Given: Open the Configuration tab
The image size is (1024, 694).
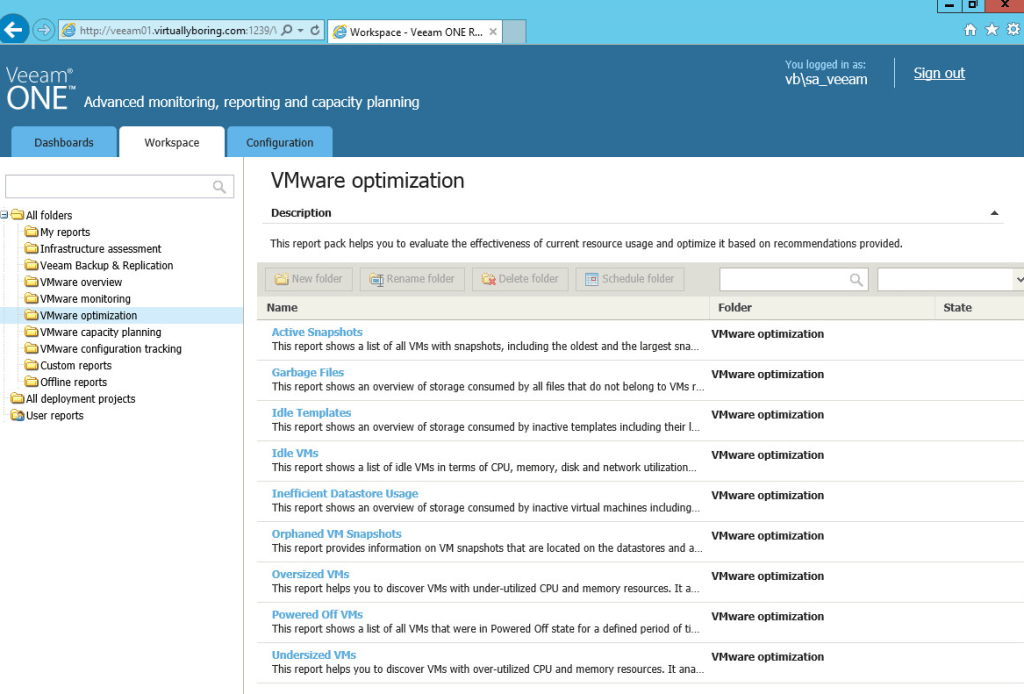Looking at the screenshot, I should (x=279, y=142).
